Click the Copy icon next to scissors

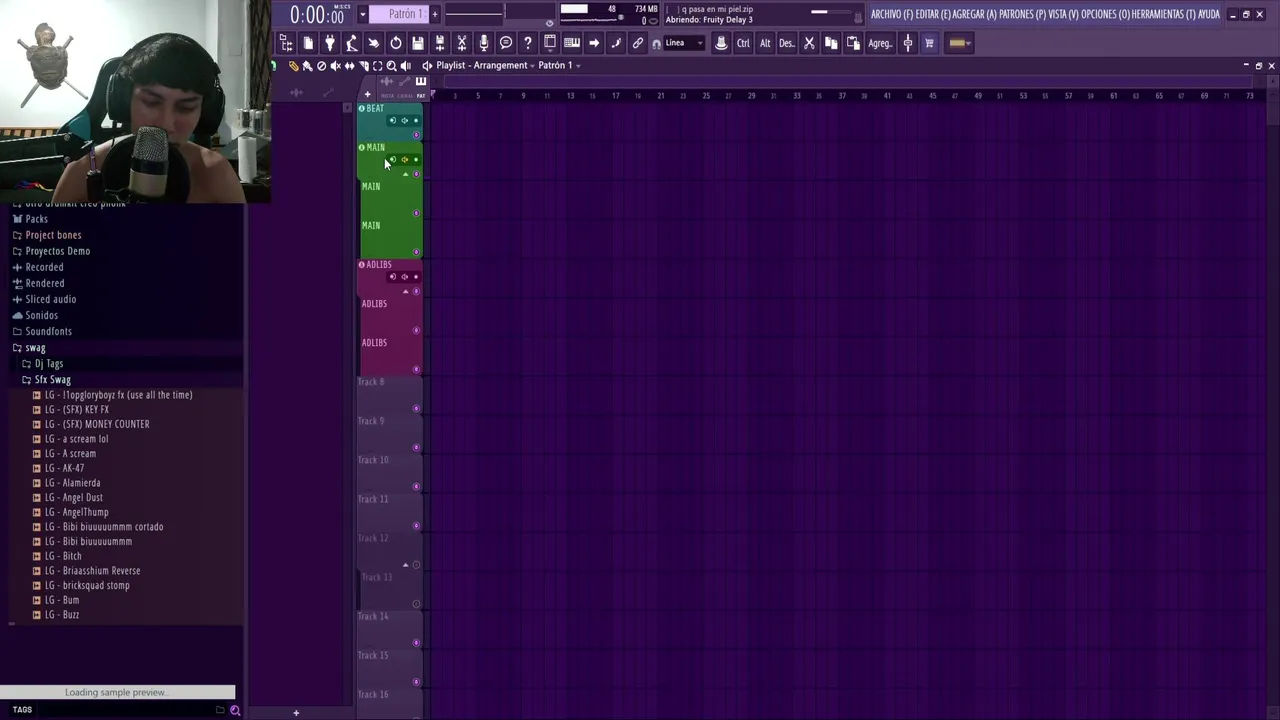(831, 43)
